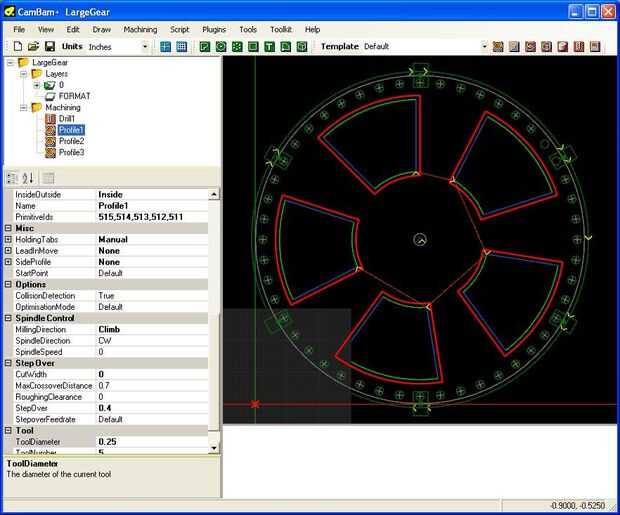Click the property grid vertical scrollbar
Screen dimensions: 620x515
click(x=215, y=320)
